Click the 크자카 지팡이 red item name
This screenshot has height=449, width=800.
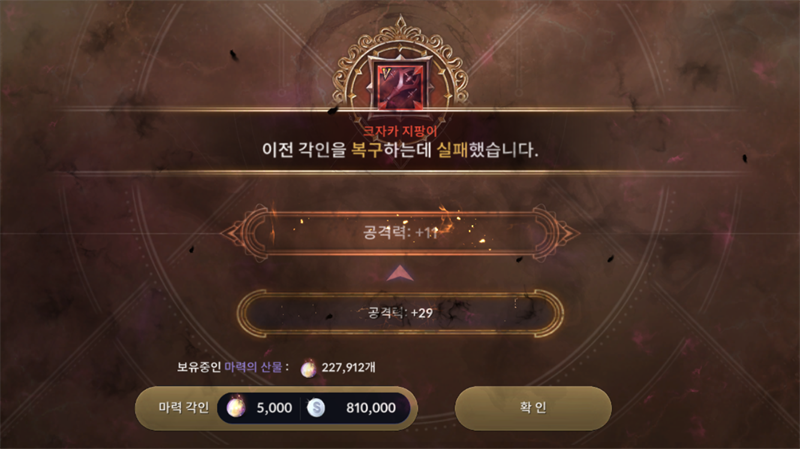[x=400, y=131]
